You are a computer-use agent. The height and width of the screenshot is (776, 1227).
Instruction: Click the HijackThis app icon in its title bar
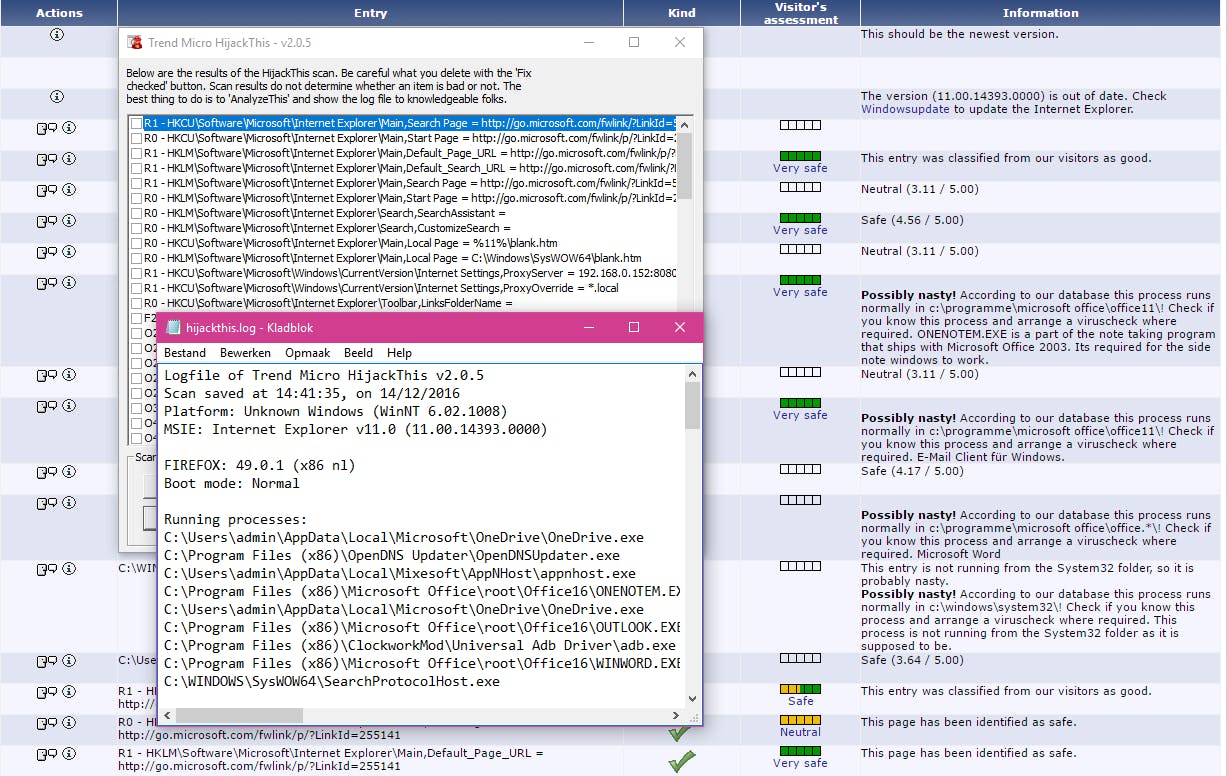pos(134,43)
